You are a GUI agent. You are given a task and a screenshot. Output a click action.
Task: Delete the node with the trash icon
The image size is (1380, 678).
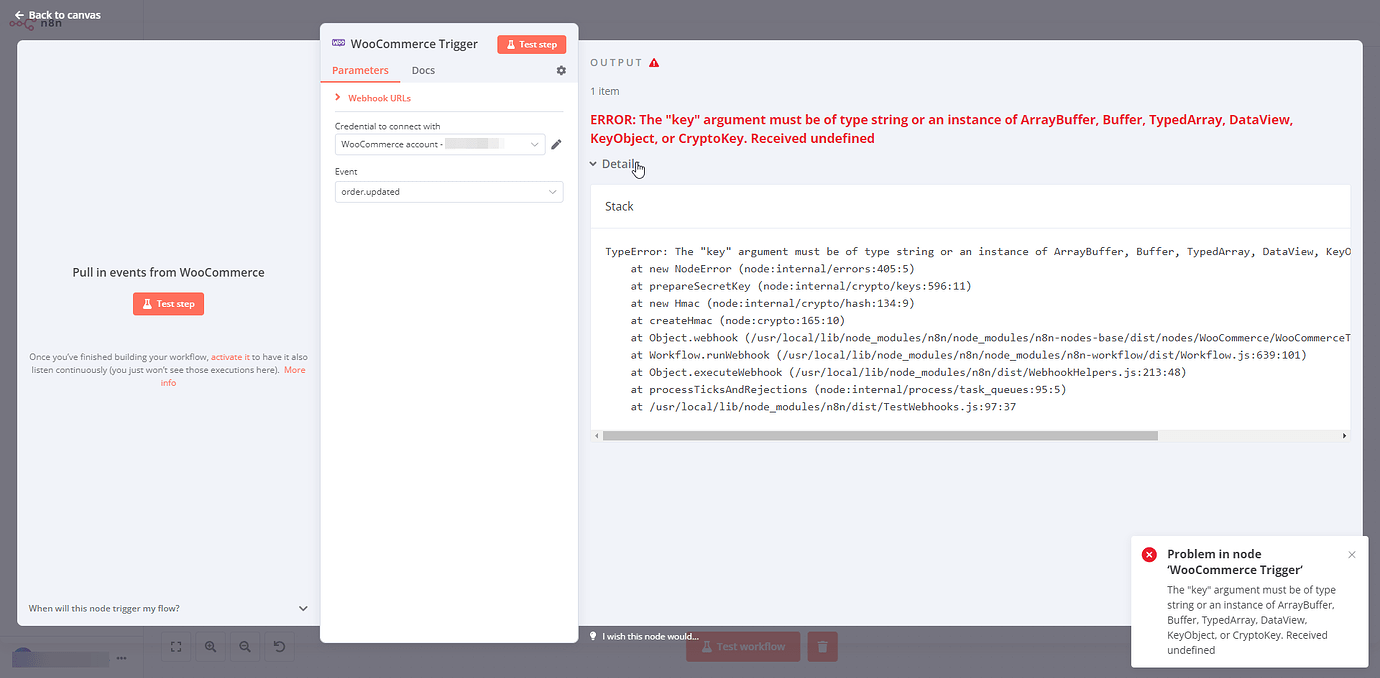tap(822, 646)
